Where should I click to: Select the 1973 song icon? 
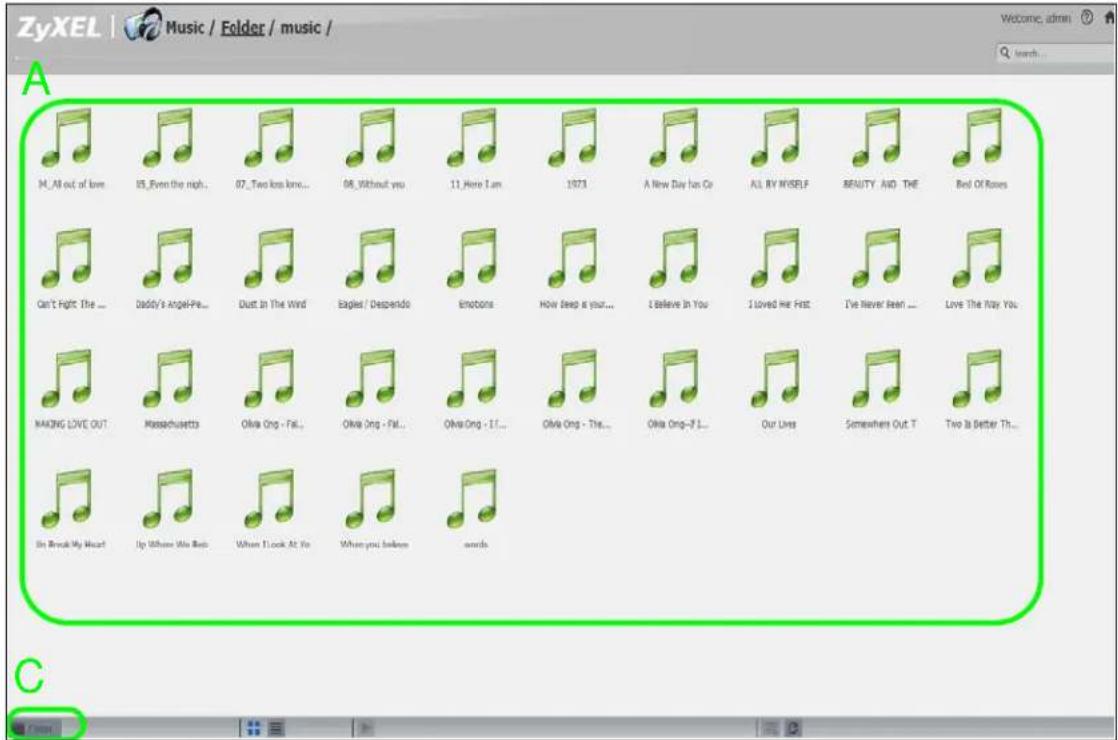[x=576, y=138]
